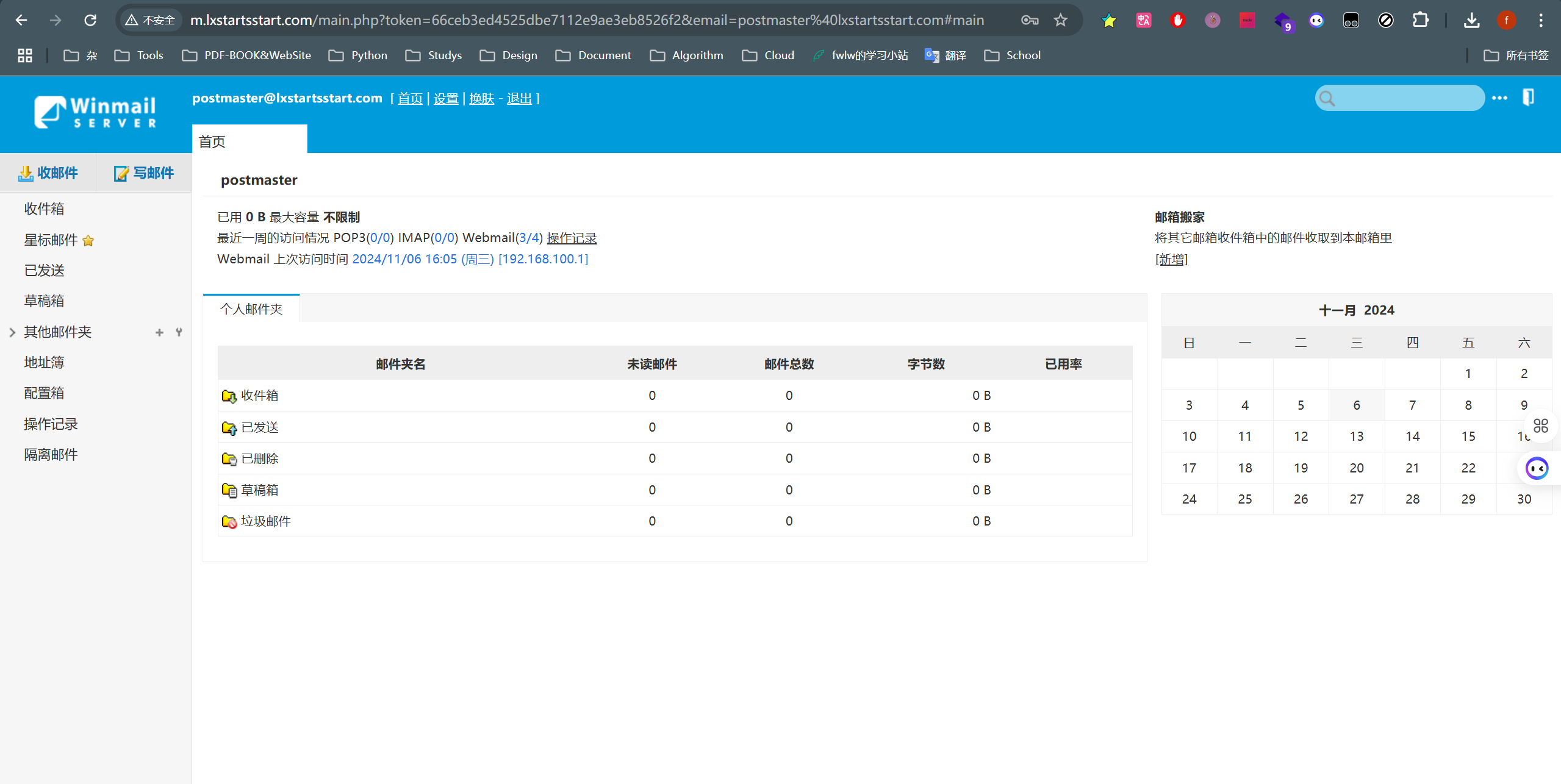Open 配置箱 in the sidebar
The width and height of the screenshot is (1561, 784).
click(x=44, y=393)
